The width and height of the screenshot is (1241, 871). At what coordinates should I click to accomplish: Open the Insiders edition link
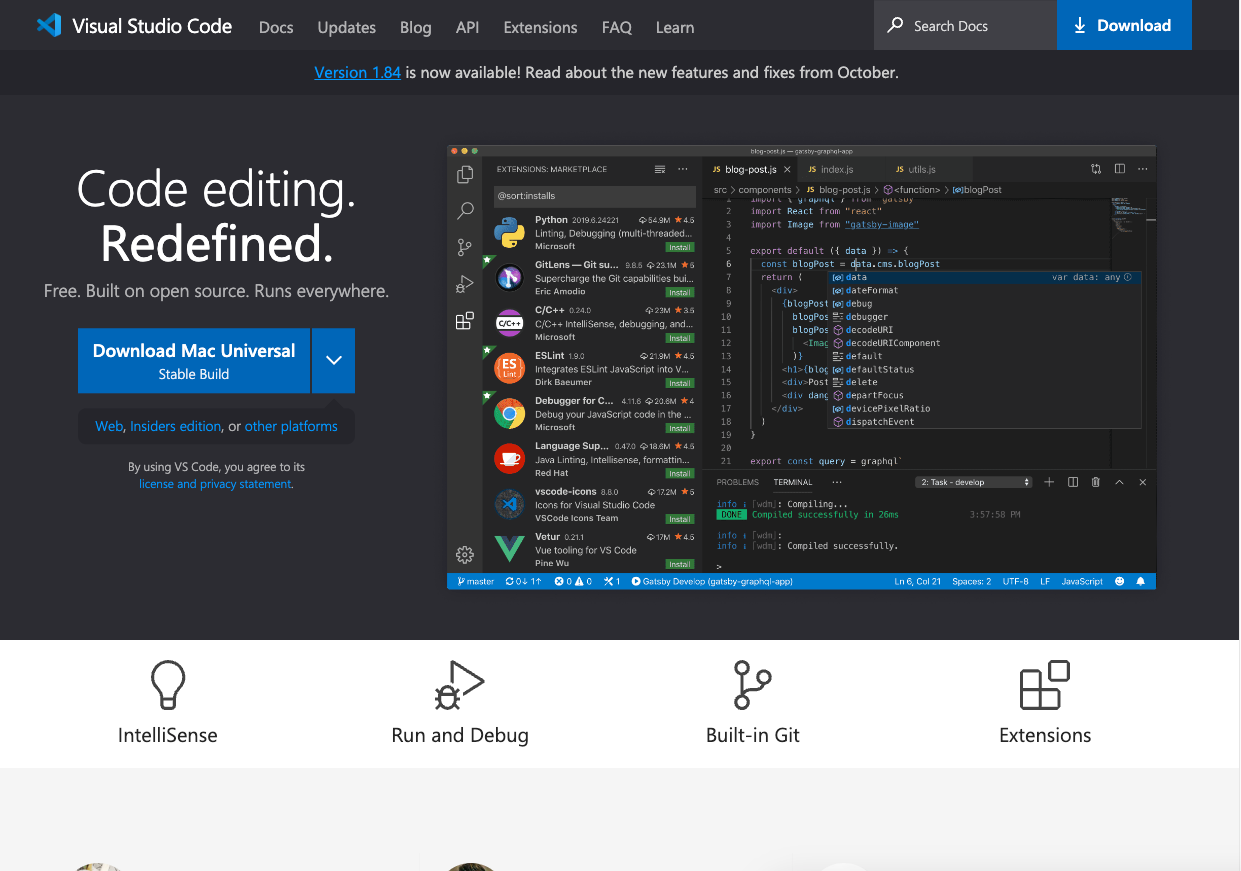175,426
